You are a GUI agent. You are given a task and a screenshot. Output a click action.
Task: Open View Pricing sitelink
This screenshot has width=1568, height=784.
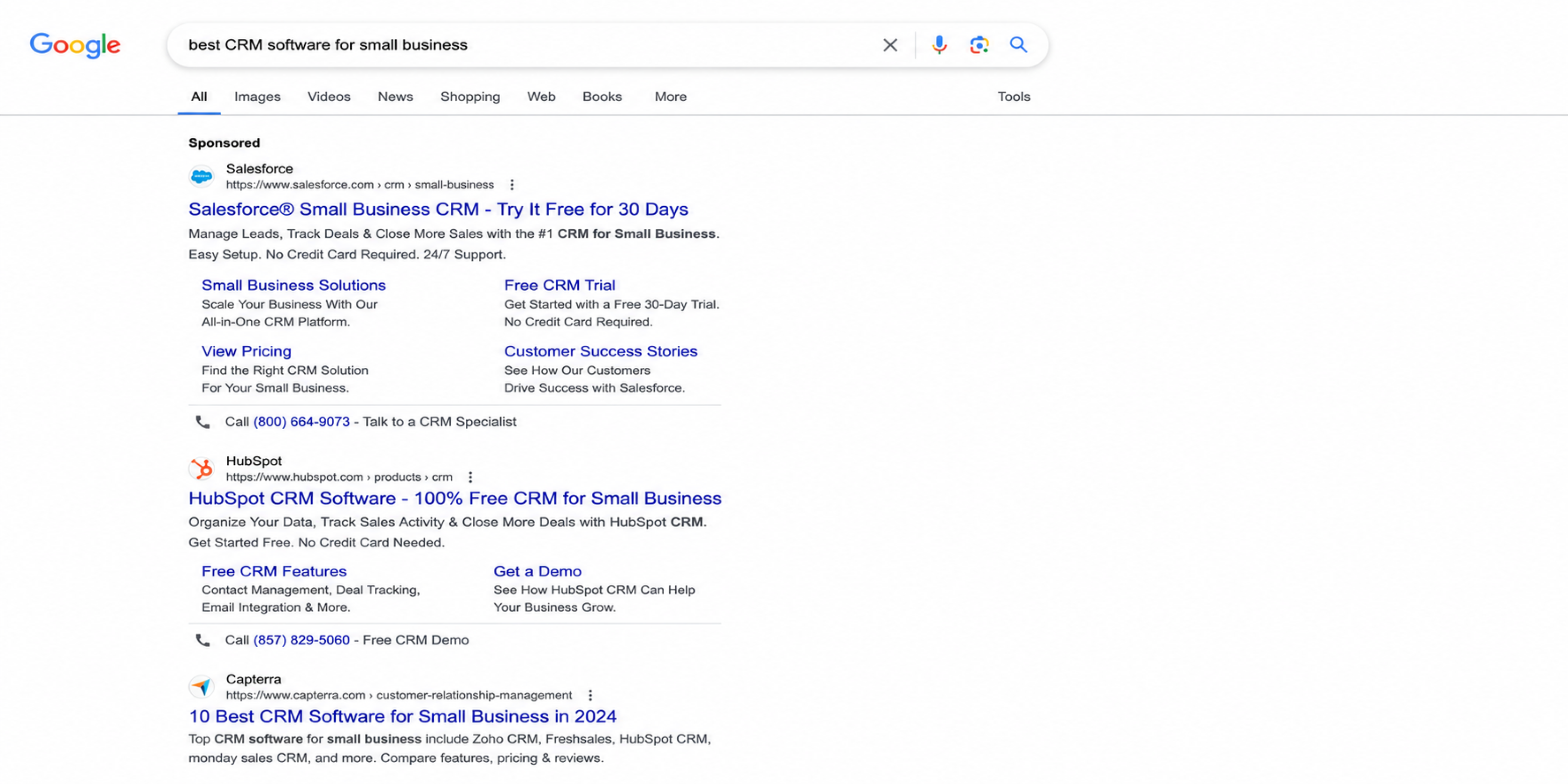coord(246,351)
